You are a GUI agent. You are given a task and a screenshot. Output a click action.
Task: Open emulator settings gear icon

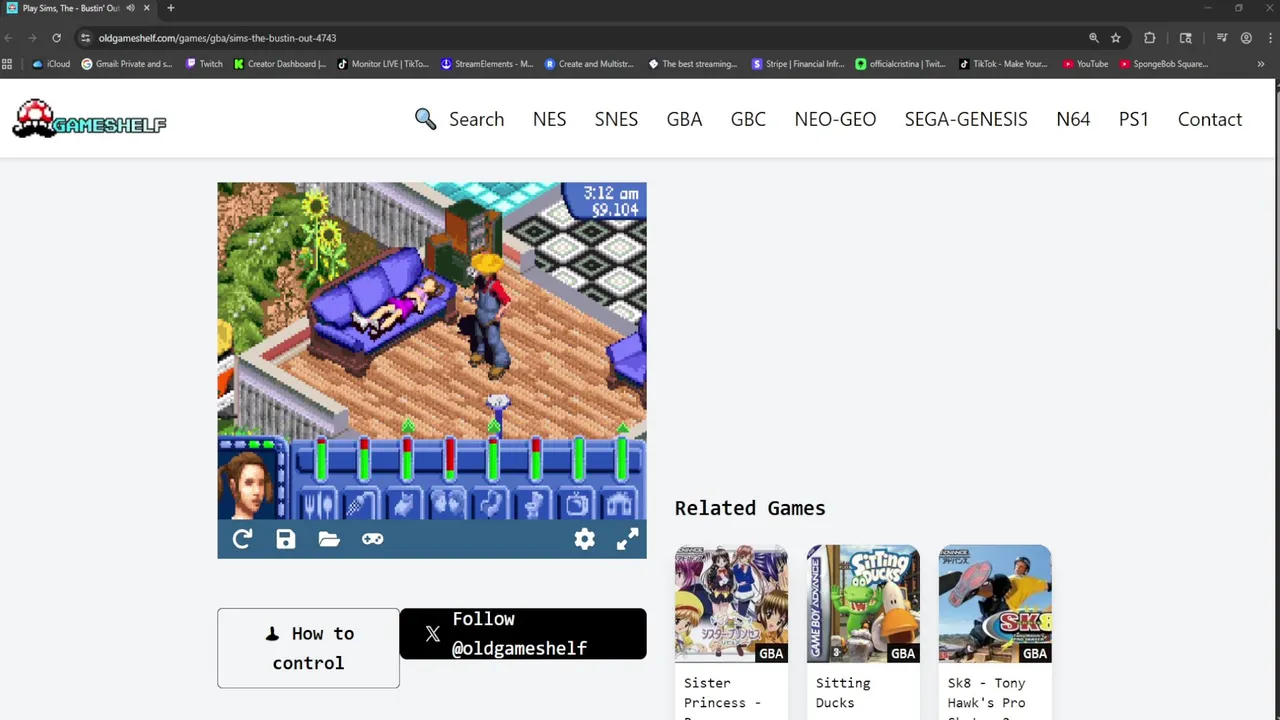[584, 539]
